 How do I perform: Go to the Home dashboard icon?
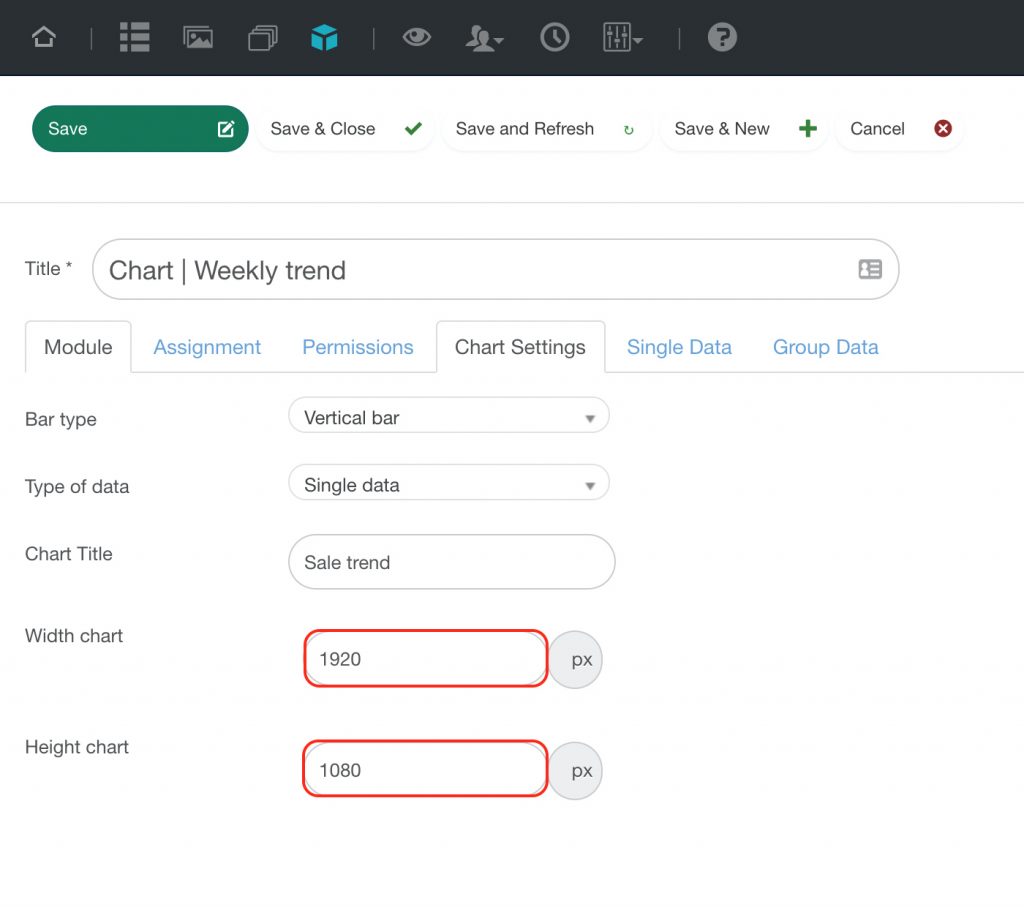click(44, 37)
